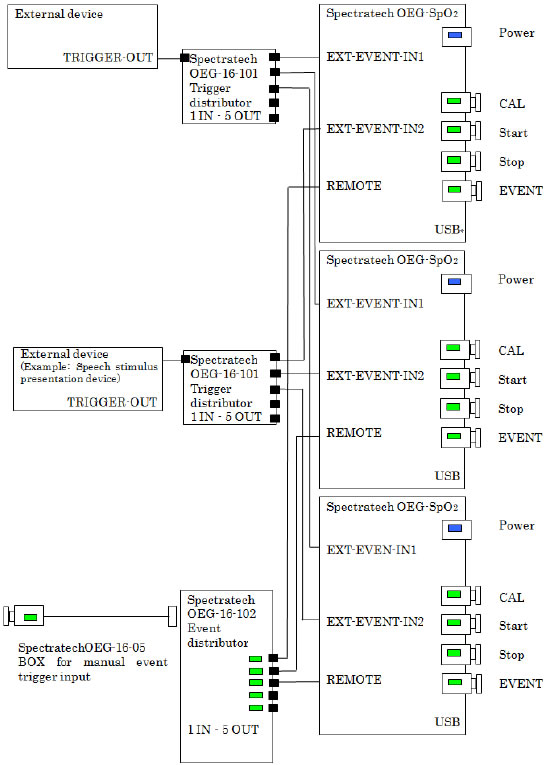The image size is (545, 765).
Task: Click the last green LED on the Event distributor
Action: pos(256,708)
